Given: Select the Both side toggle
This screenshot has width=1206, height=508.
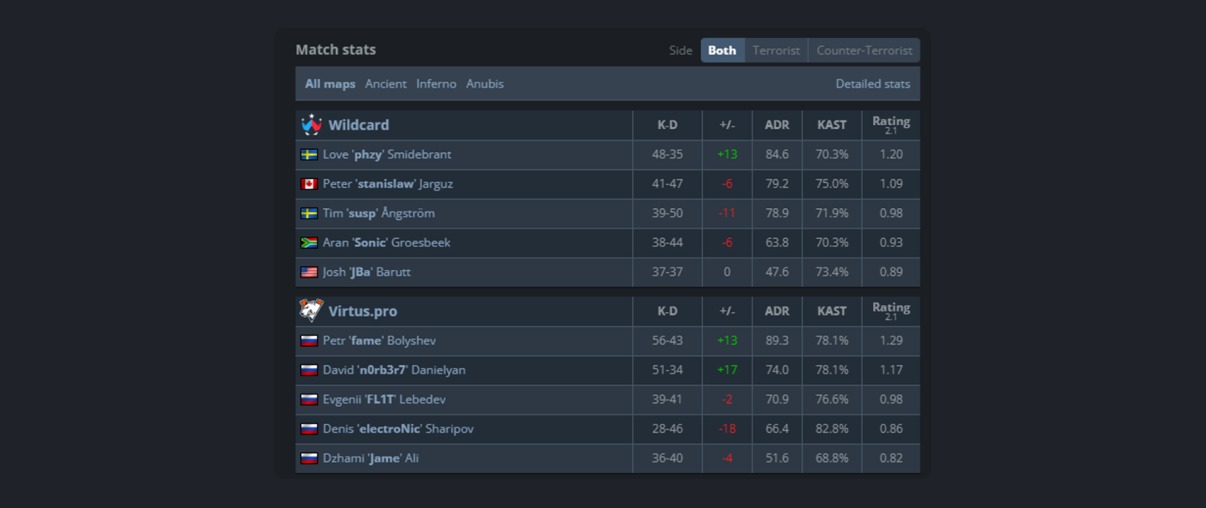Looking at the screenshot, I should (722, 50).
